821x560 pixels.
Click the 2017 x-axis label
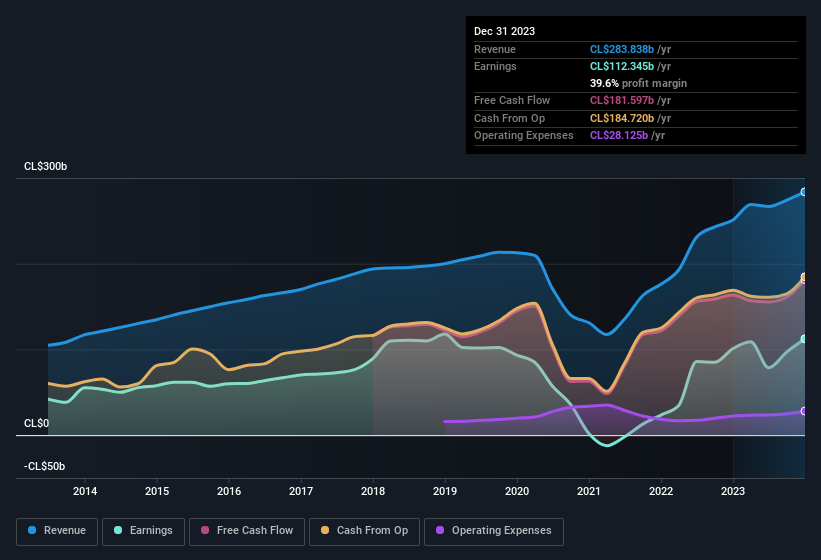(x=301, y=491)
